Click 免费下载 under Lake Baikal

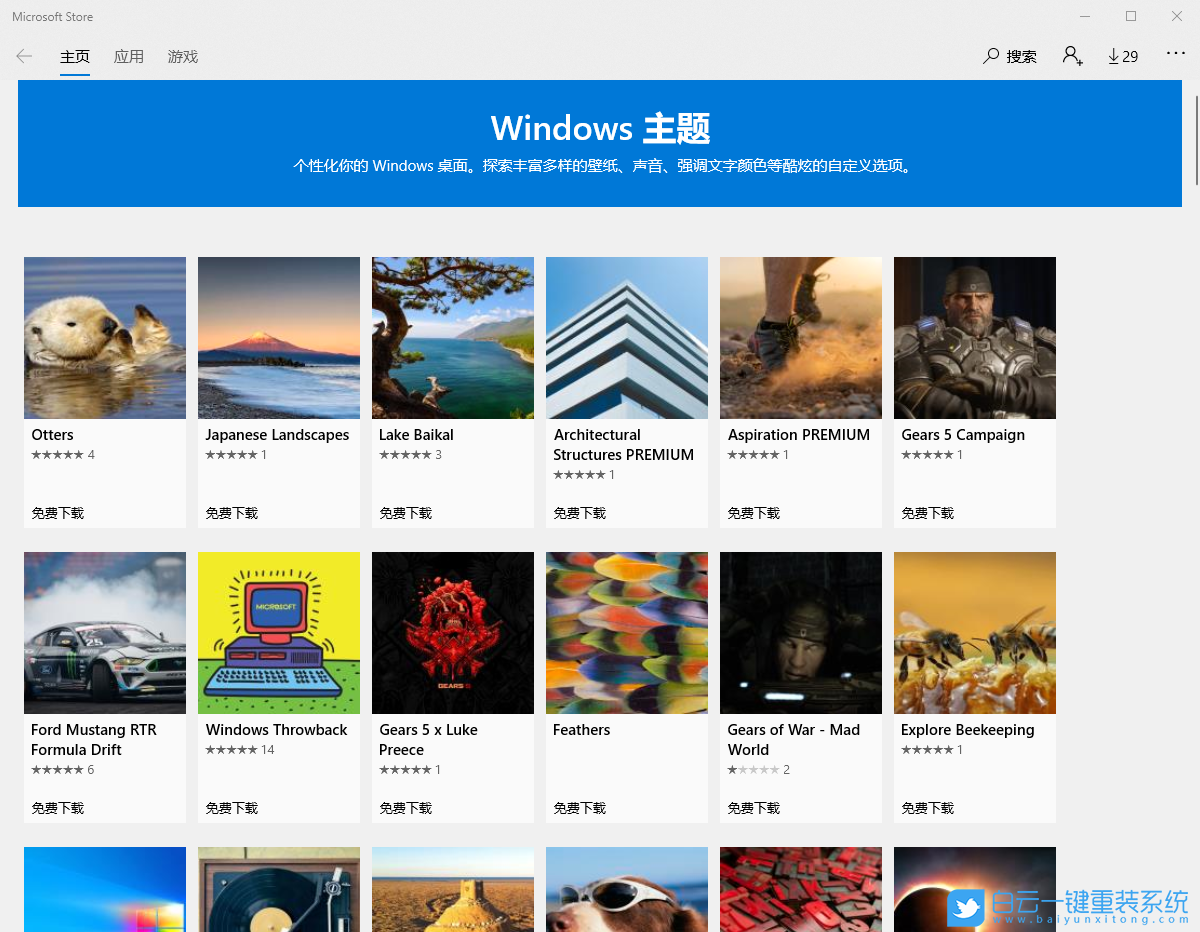[405, 512]
